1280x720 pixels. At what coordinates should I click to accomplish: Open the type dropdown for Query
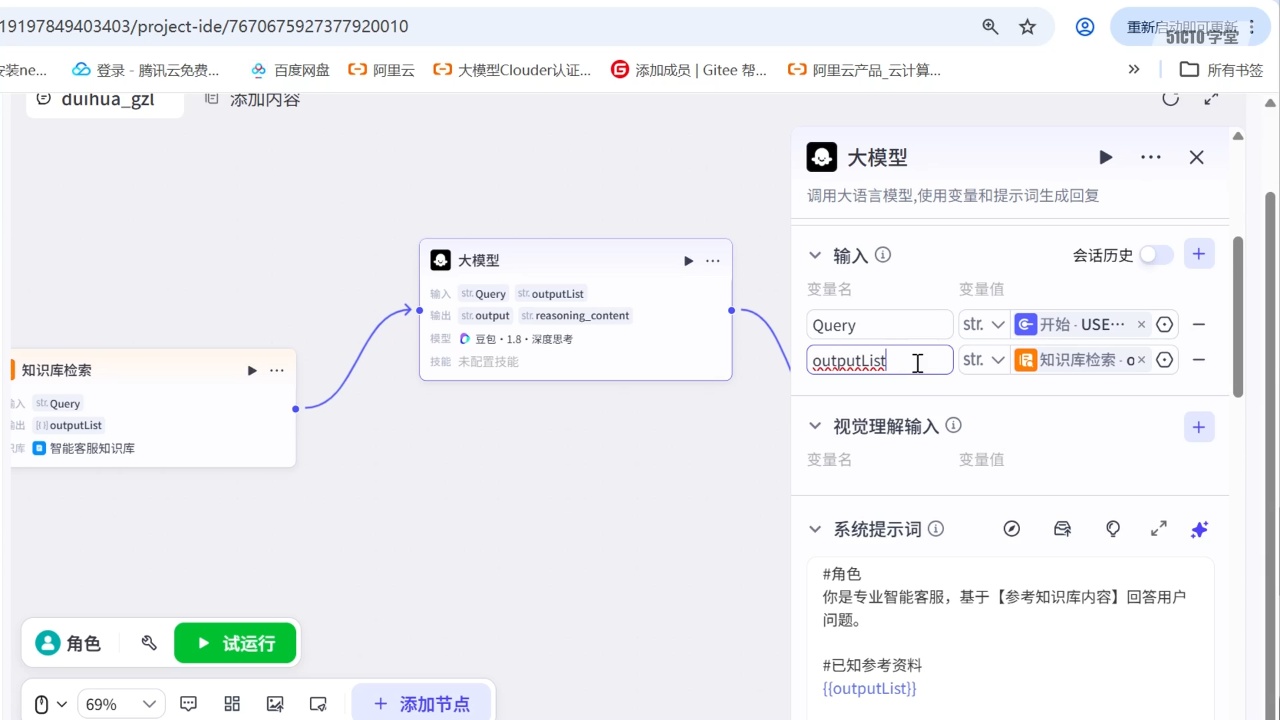tap(984, 325)
